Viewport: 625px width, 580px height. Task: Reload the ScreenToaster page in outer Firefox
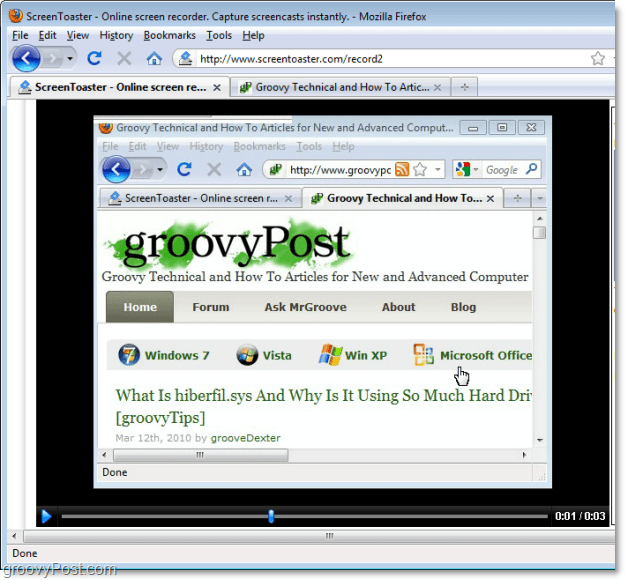click(94, 58)
